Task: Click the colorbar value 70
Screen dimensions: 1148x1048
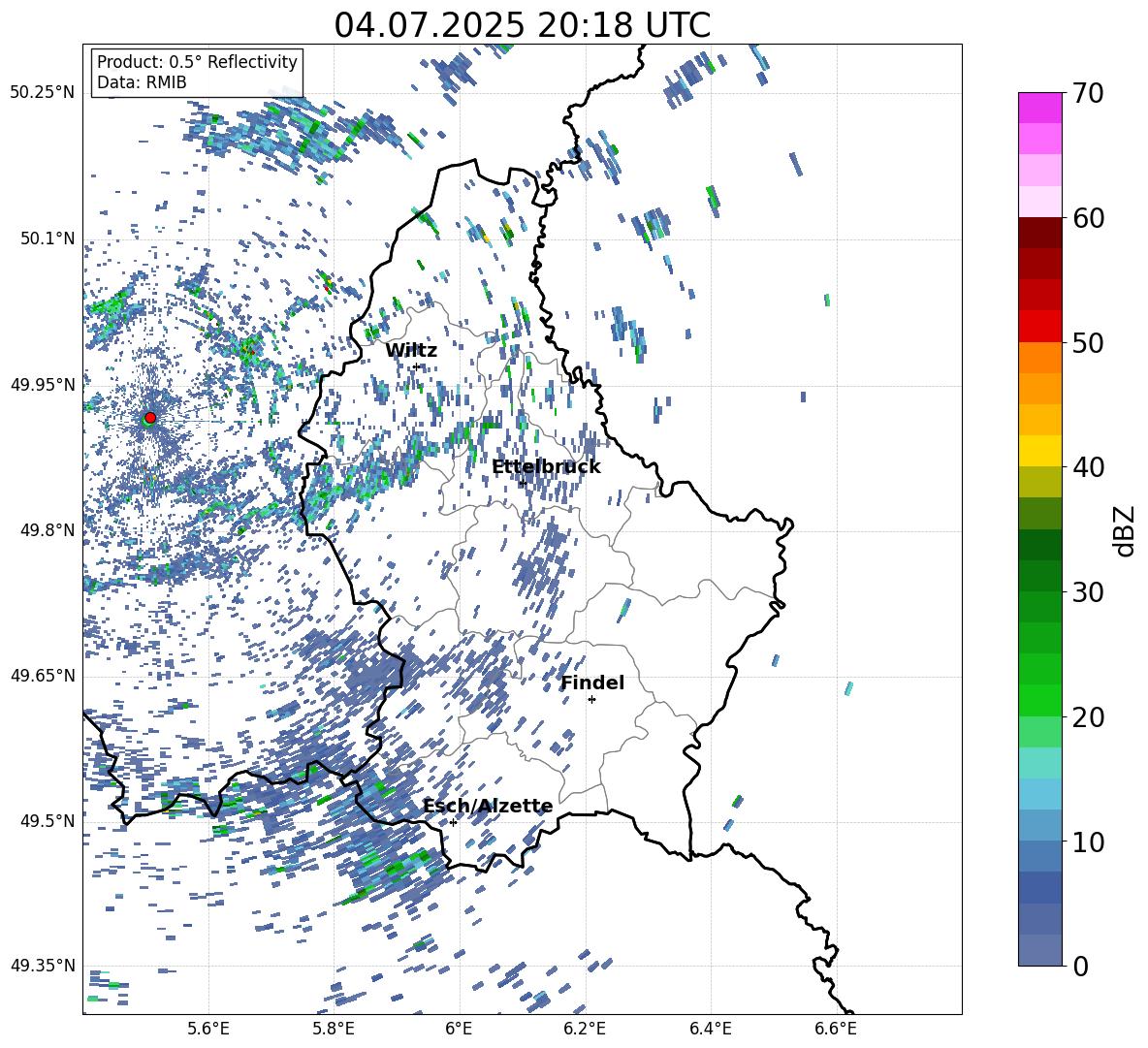Action: [x=1088, y=93]
